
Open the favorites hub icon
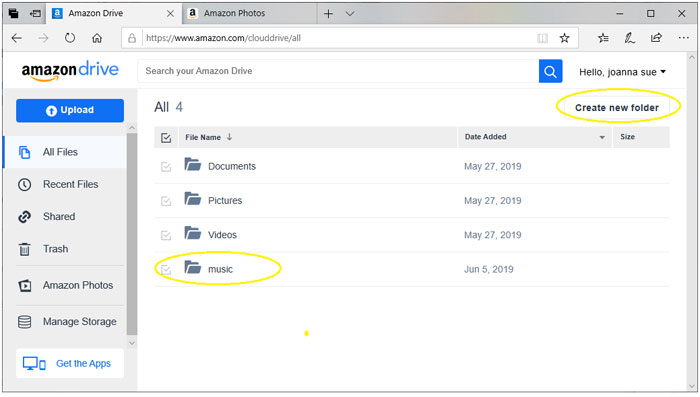[x=604, y=38]
